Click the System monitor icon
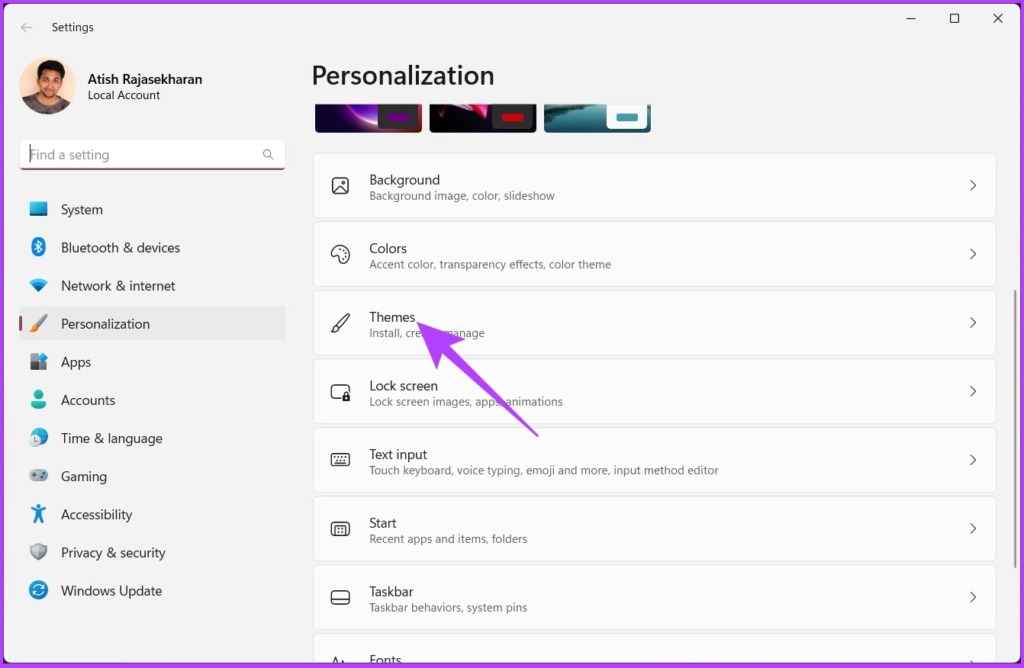The image size is (1024, 668). pos(39,209)
